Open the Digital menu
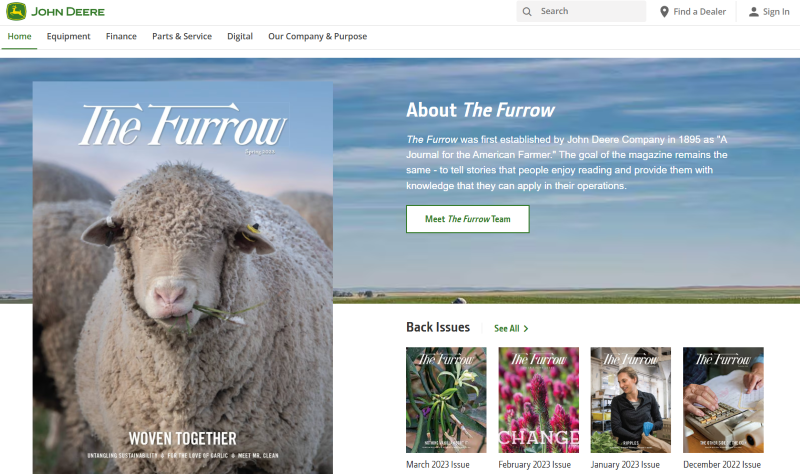Screen dimensions: 800x474 click(x=240, y=36)
